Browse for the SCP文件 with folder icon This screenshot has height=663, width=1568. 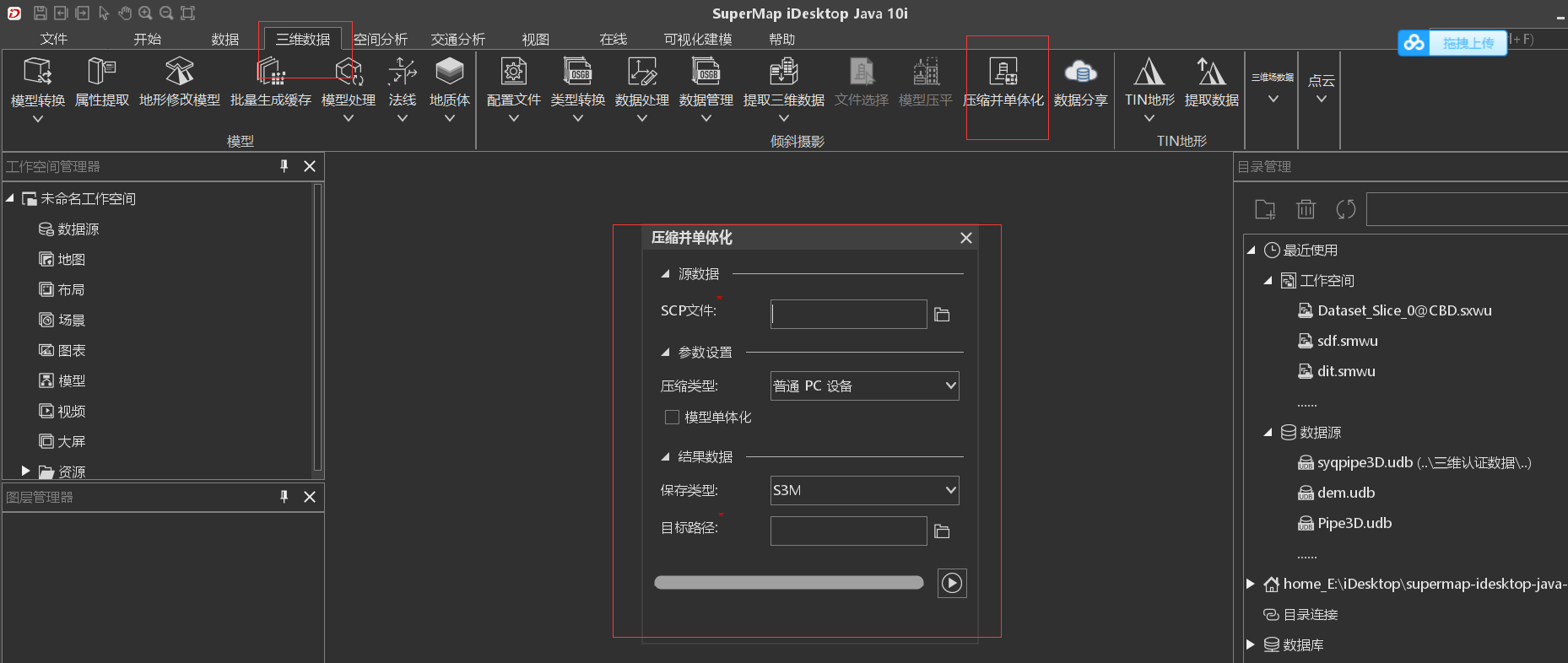click(x=943, y=315)
